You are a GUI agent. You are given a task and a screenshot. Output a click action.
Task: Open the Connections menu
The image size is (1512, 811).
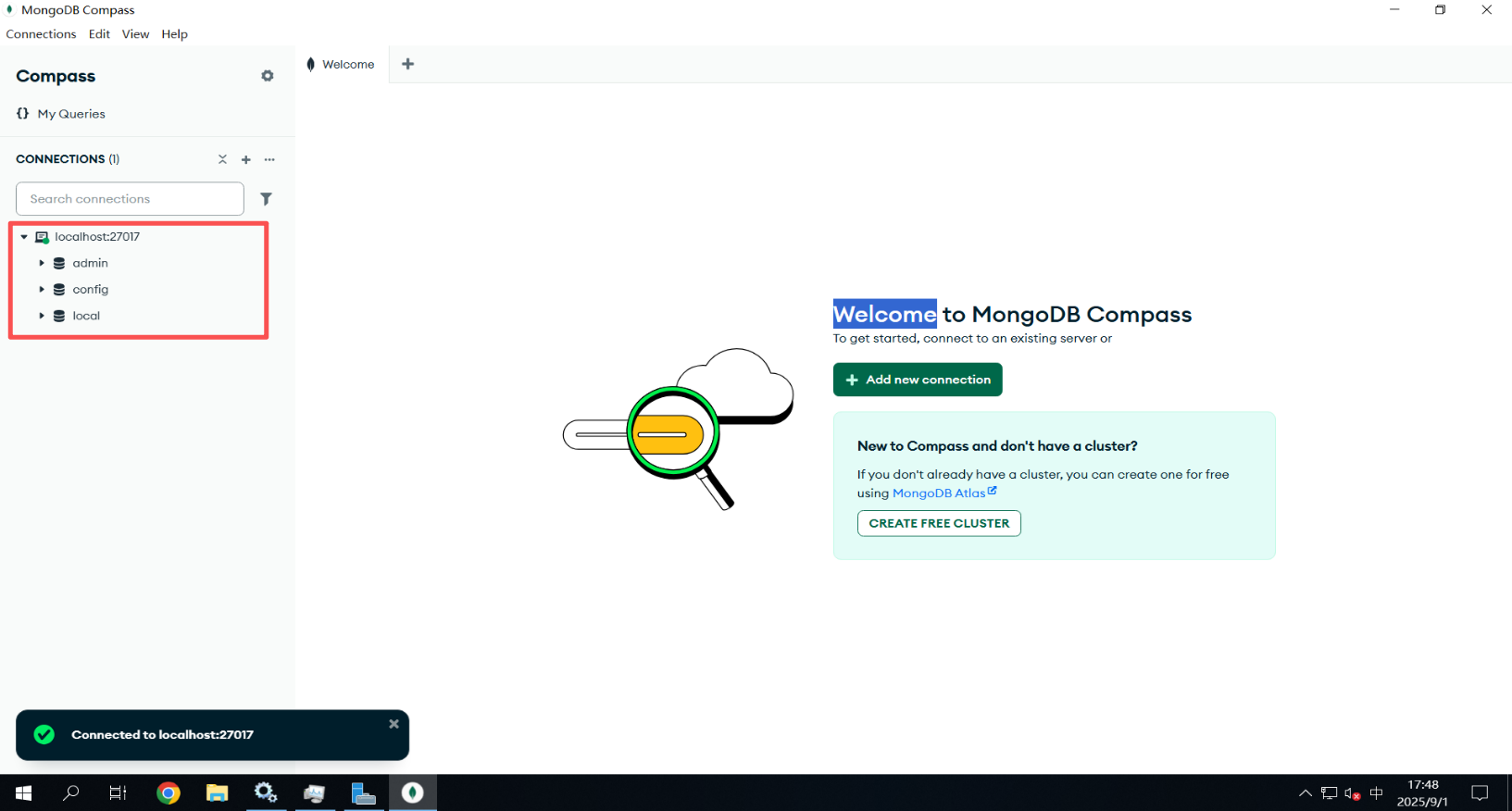point(41,34)
